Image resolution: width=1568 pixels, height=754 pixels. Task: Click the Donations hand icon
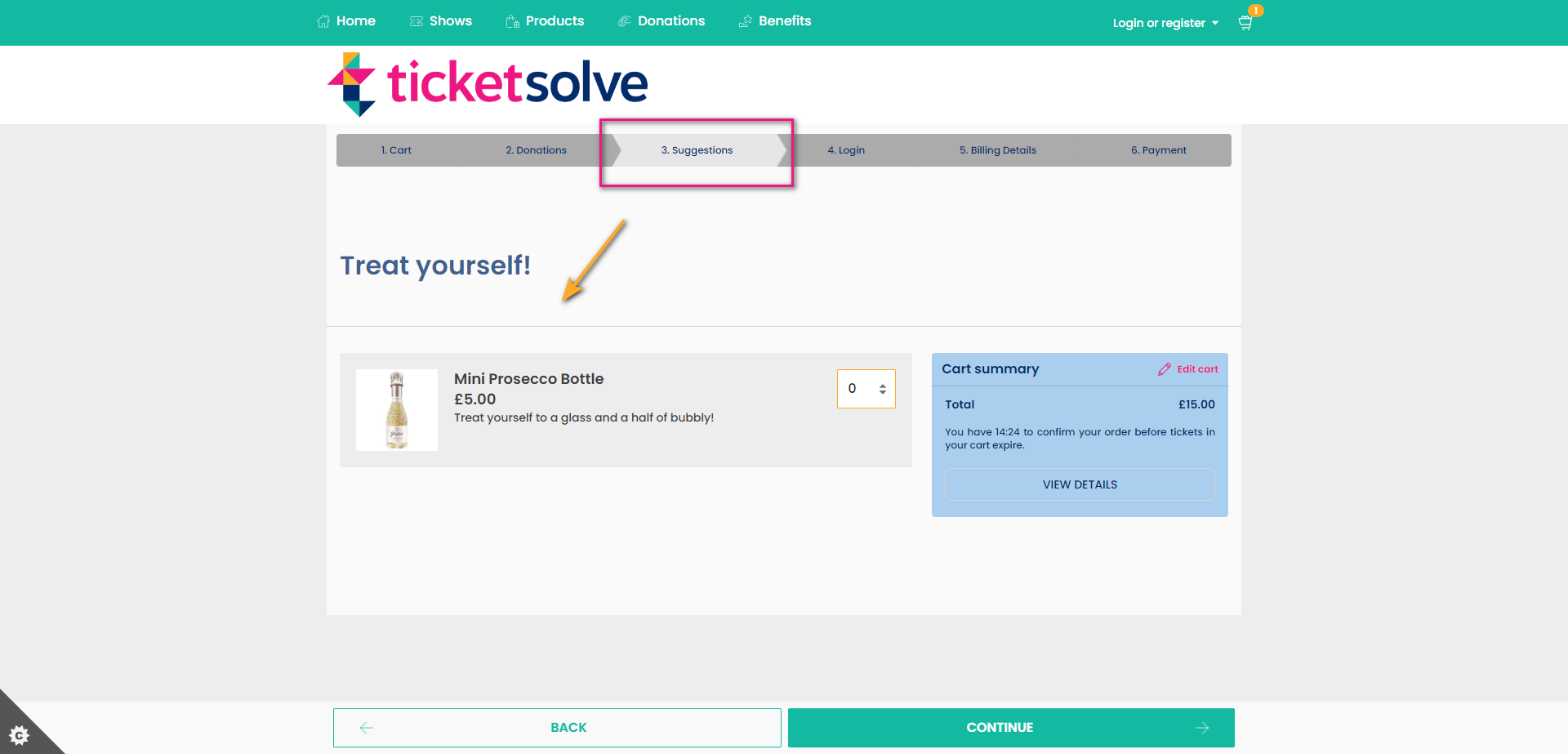pos(625,22)
